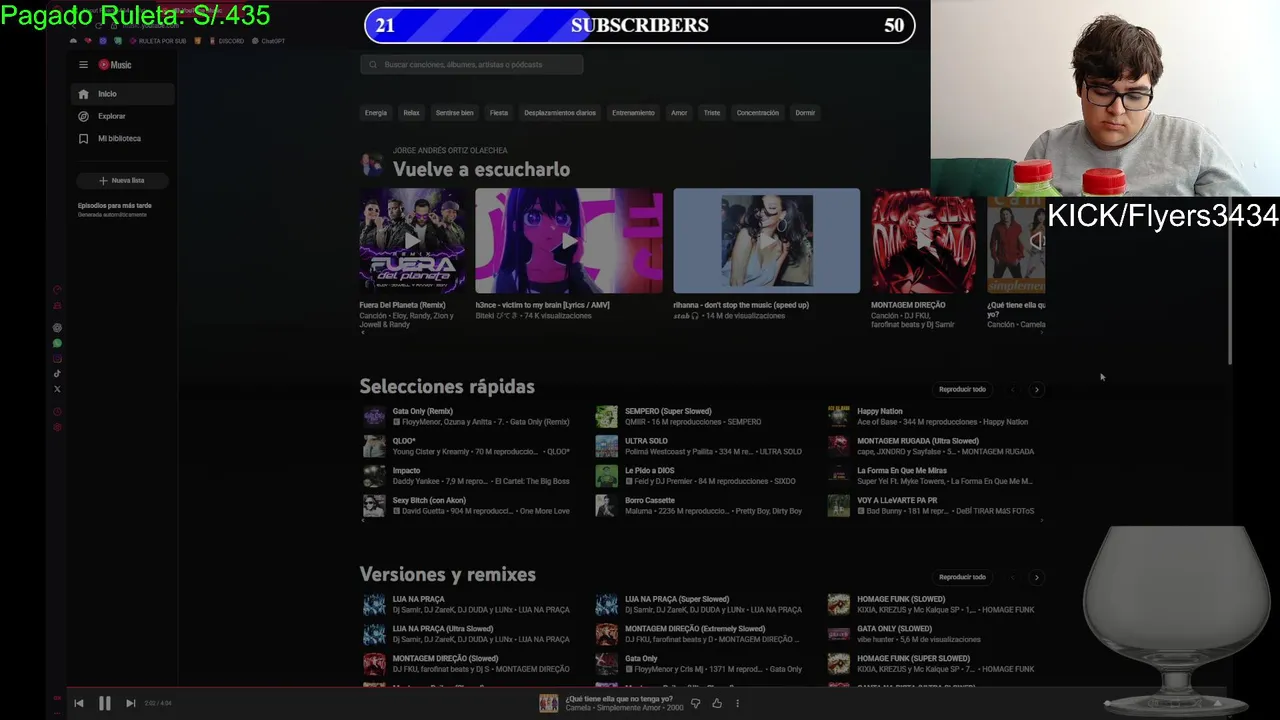Toggle the YouTube Music hamburger menu

[84, 65]
